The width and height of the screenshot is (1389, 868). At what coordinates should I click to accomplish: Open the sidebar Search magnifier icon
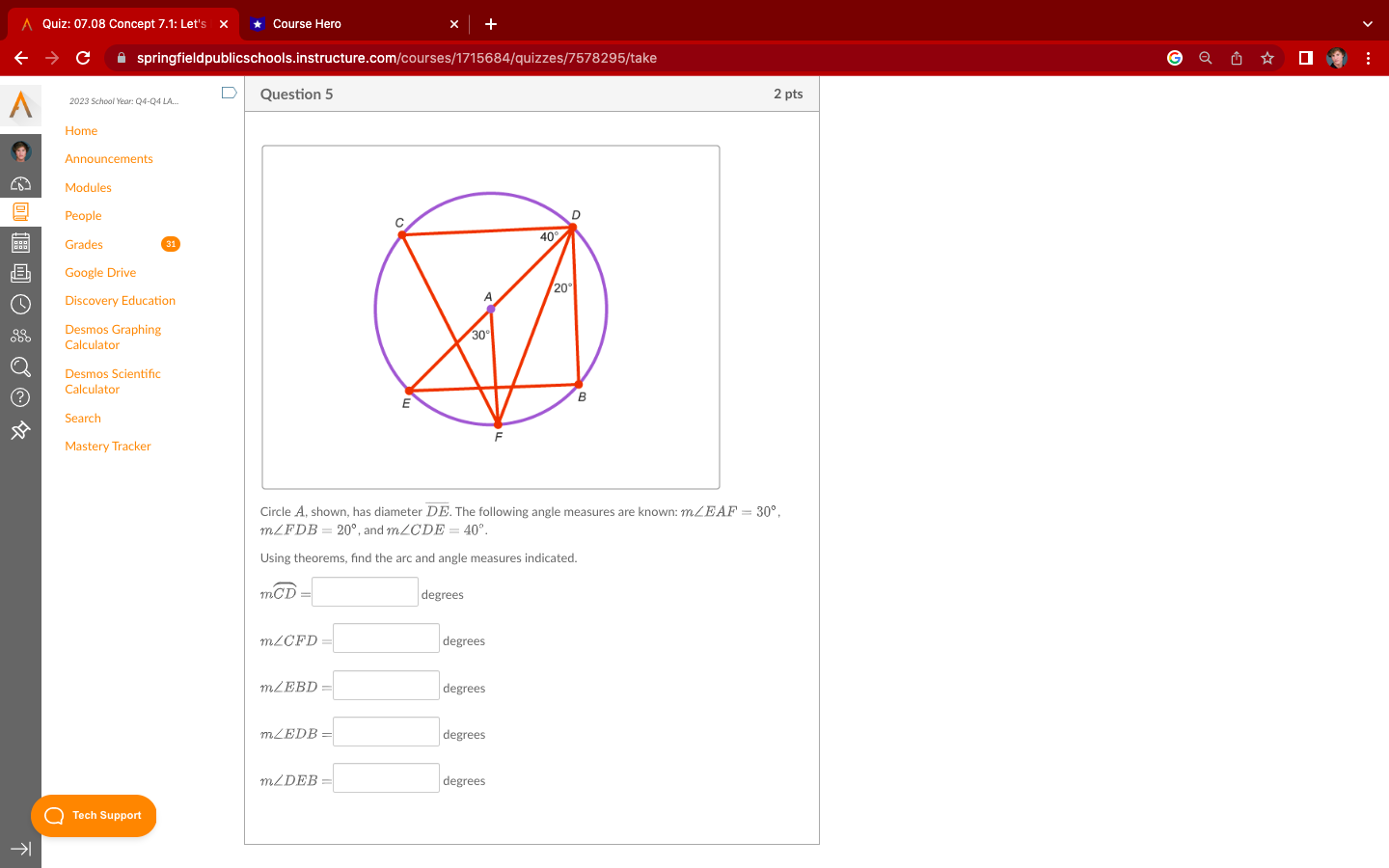[21, 367]
